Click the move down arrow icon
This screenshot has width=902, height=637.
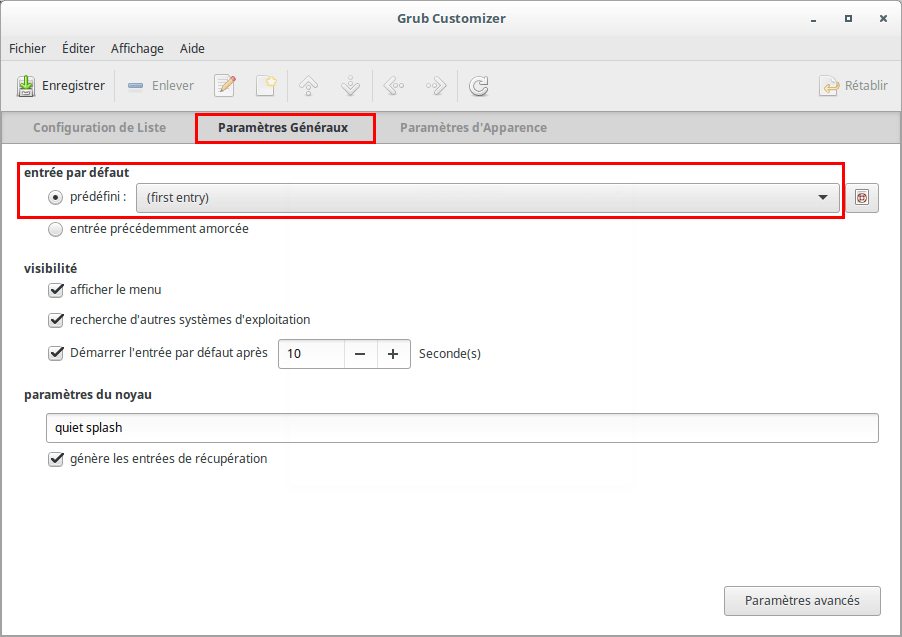pyautogui.click(x=350, y=86)
